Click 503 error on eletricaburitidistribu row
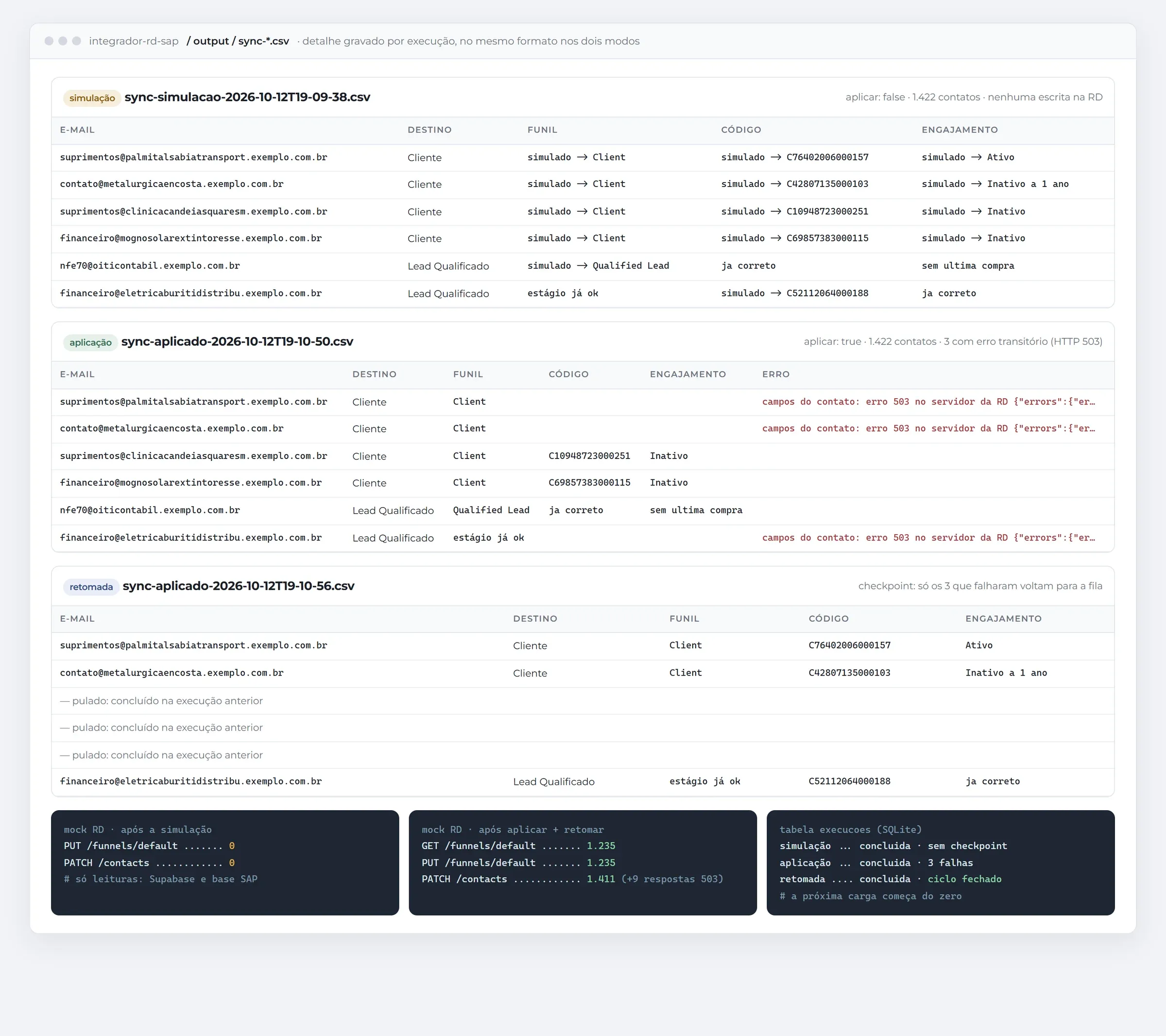This screenshot has height=1036, width=1166. 928,538
